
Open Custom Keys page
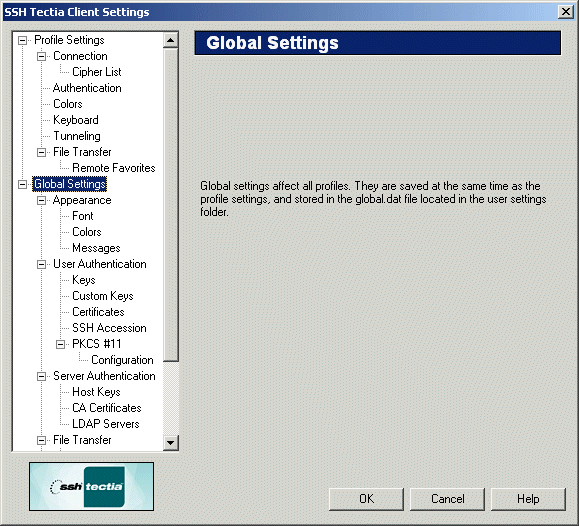point(103,296)
